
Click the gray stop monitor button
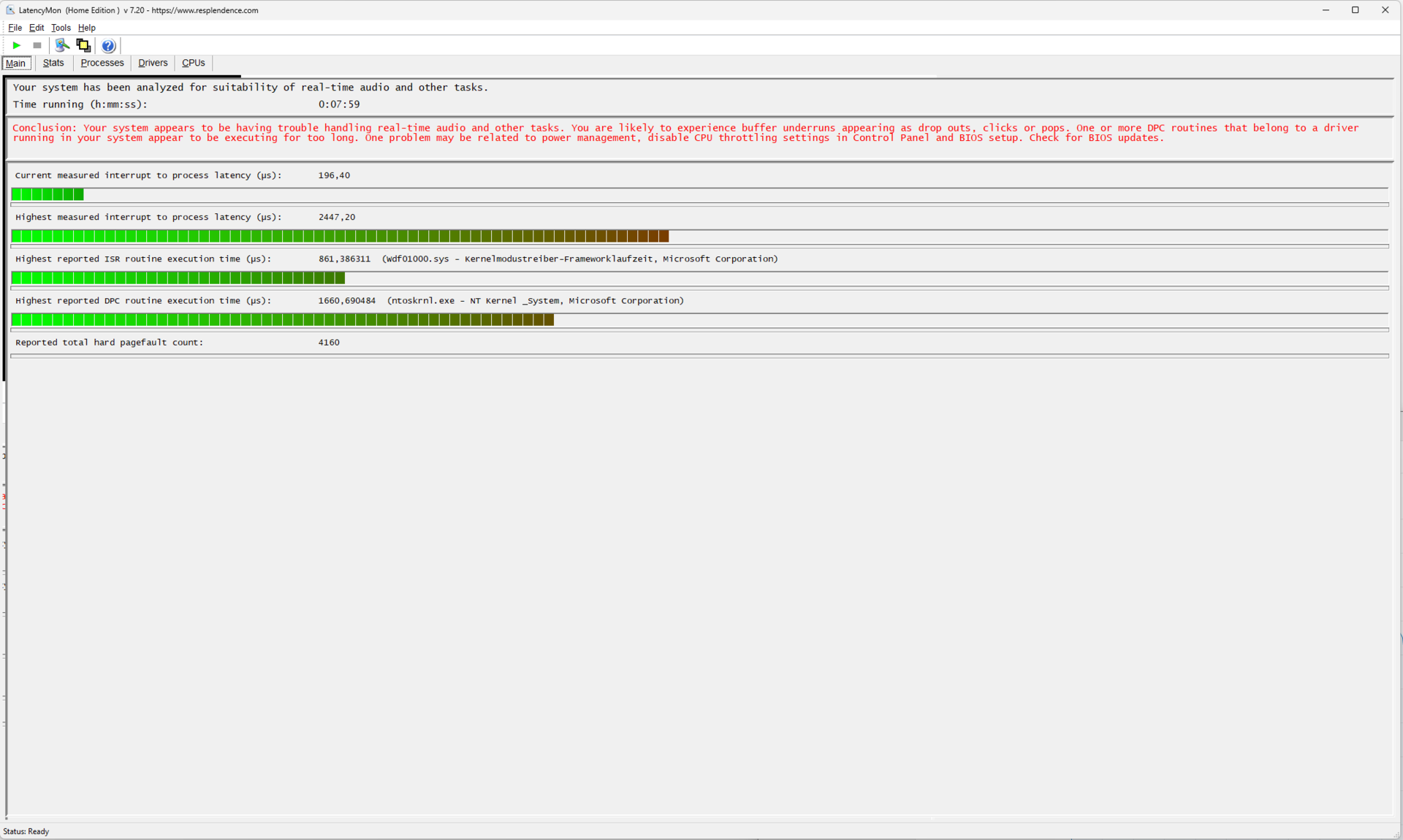(37, 45)
